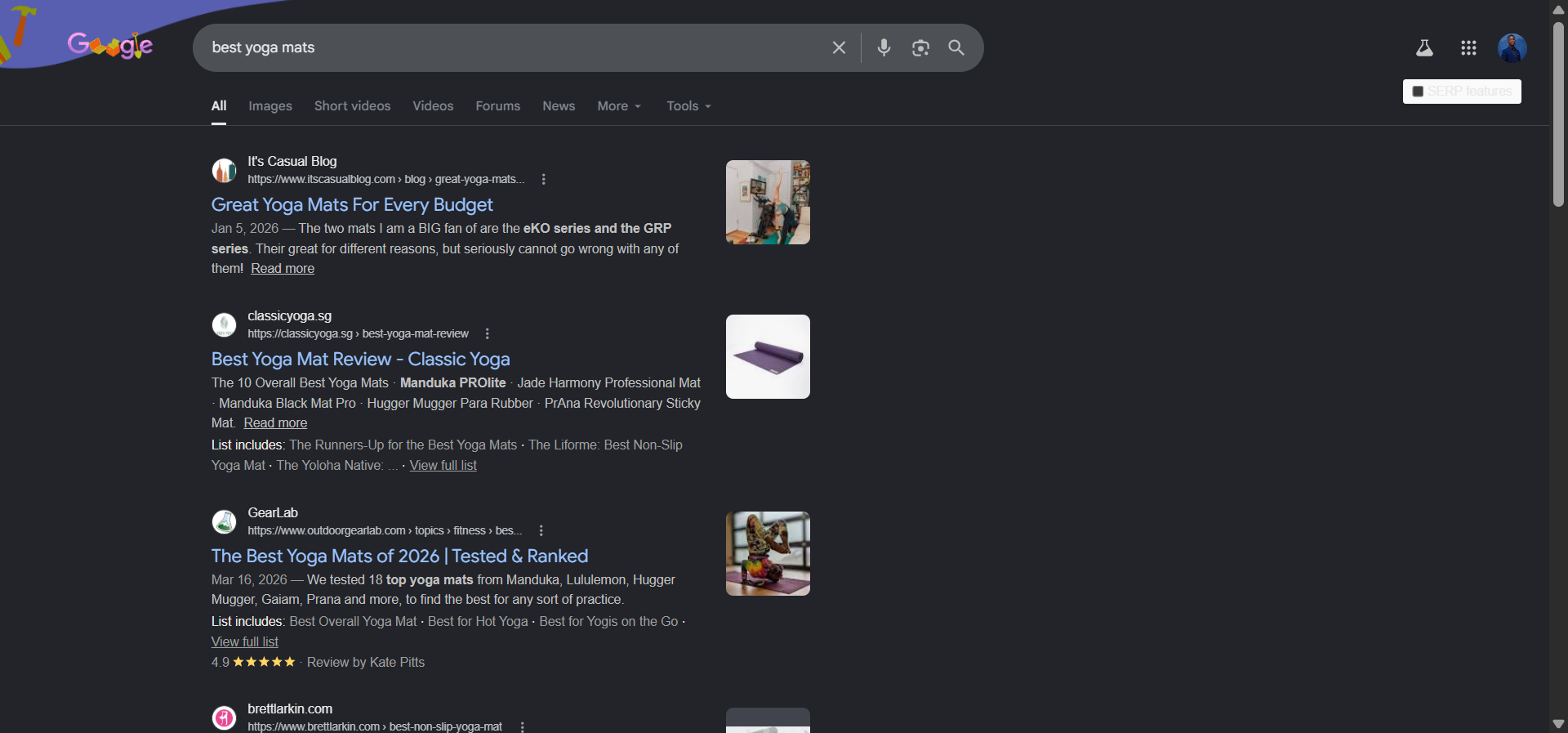This screenshot has height=733, width=1568.
Task: Select the All results tab
Action: pyautogui.click(x=219, y=106)
